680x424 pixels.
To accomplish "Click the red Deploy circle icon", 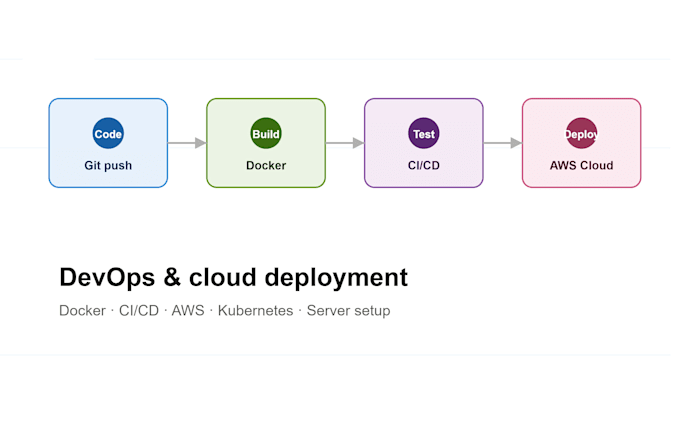I will [x=582, y=133].
